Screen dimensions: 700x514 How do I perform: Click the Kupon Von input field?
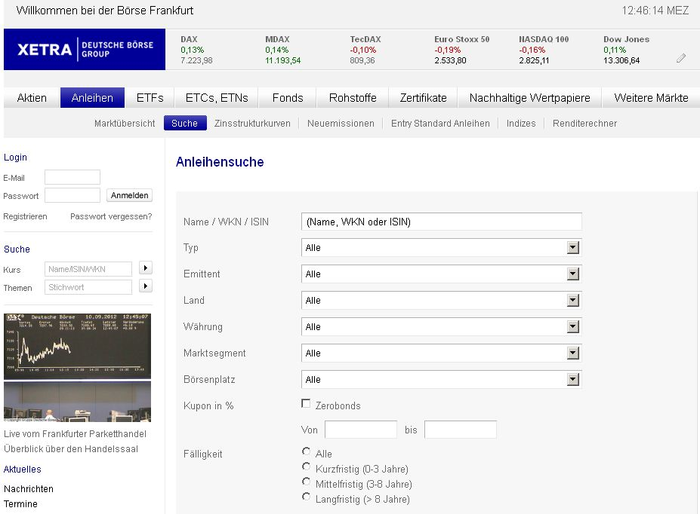pyautogui.click(x=361, y=430)
